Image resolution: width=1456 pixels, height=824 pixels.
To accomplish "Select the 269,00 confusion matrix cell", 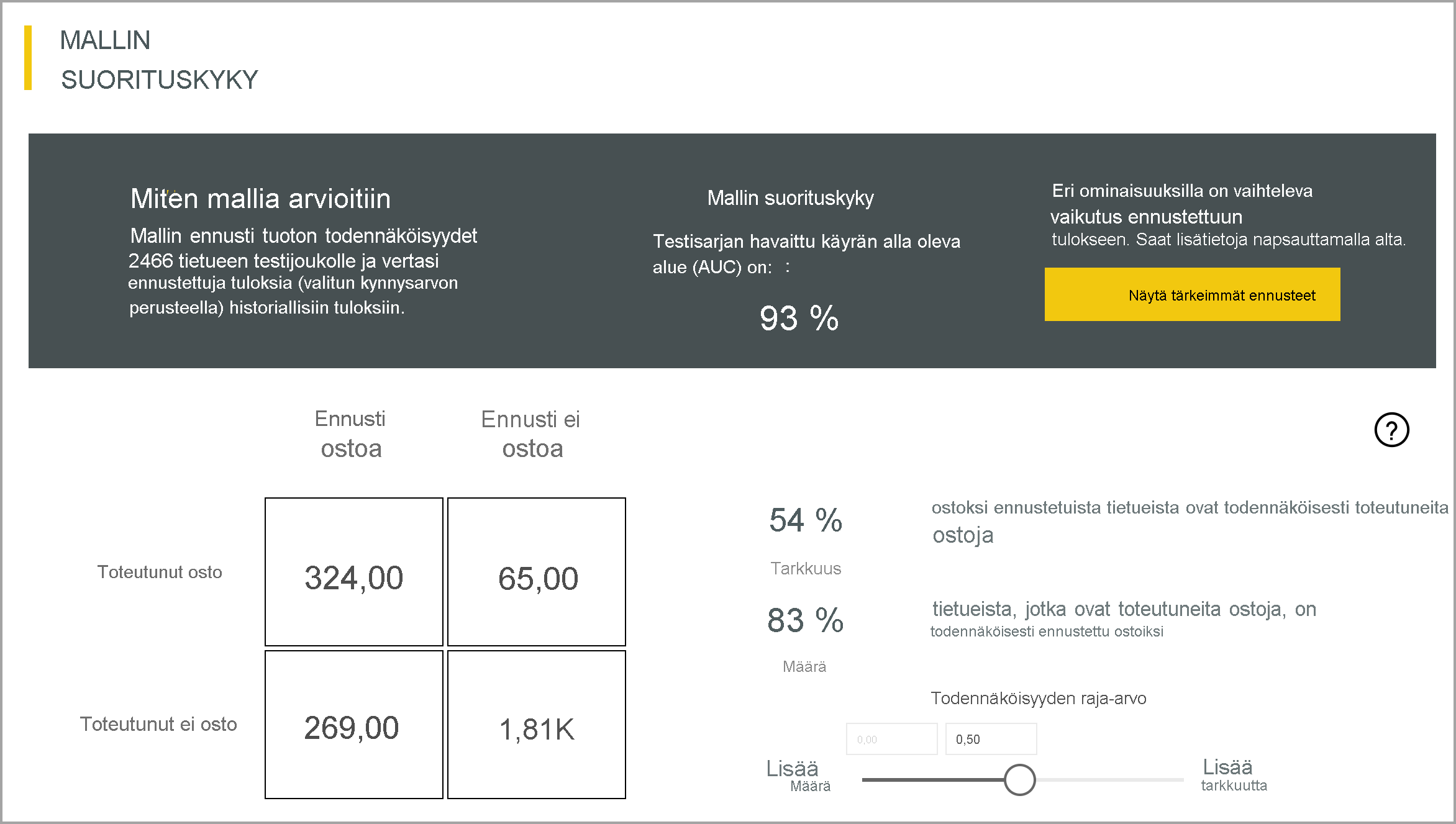I will (x=354, y=725).
